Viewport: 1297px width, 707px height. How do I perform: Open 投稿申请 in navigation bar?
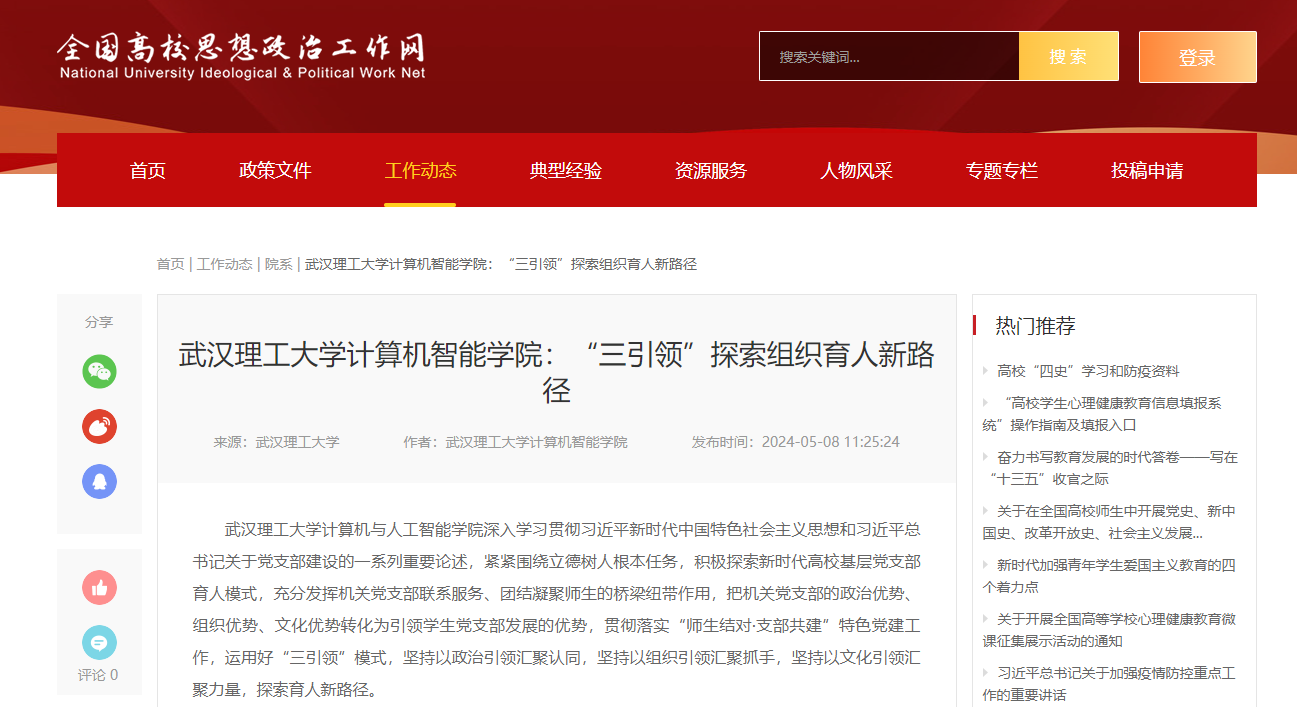coord(1147,171)
